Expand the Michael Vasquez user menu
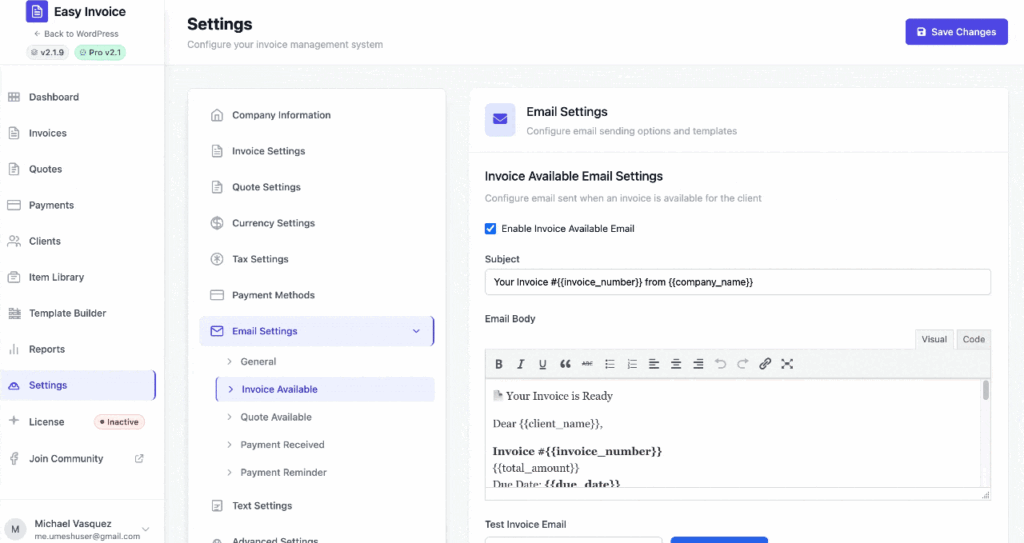1024x543 pixels. point(146,529)
